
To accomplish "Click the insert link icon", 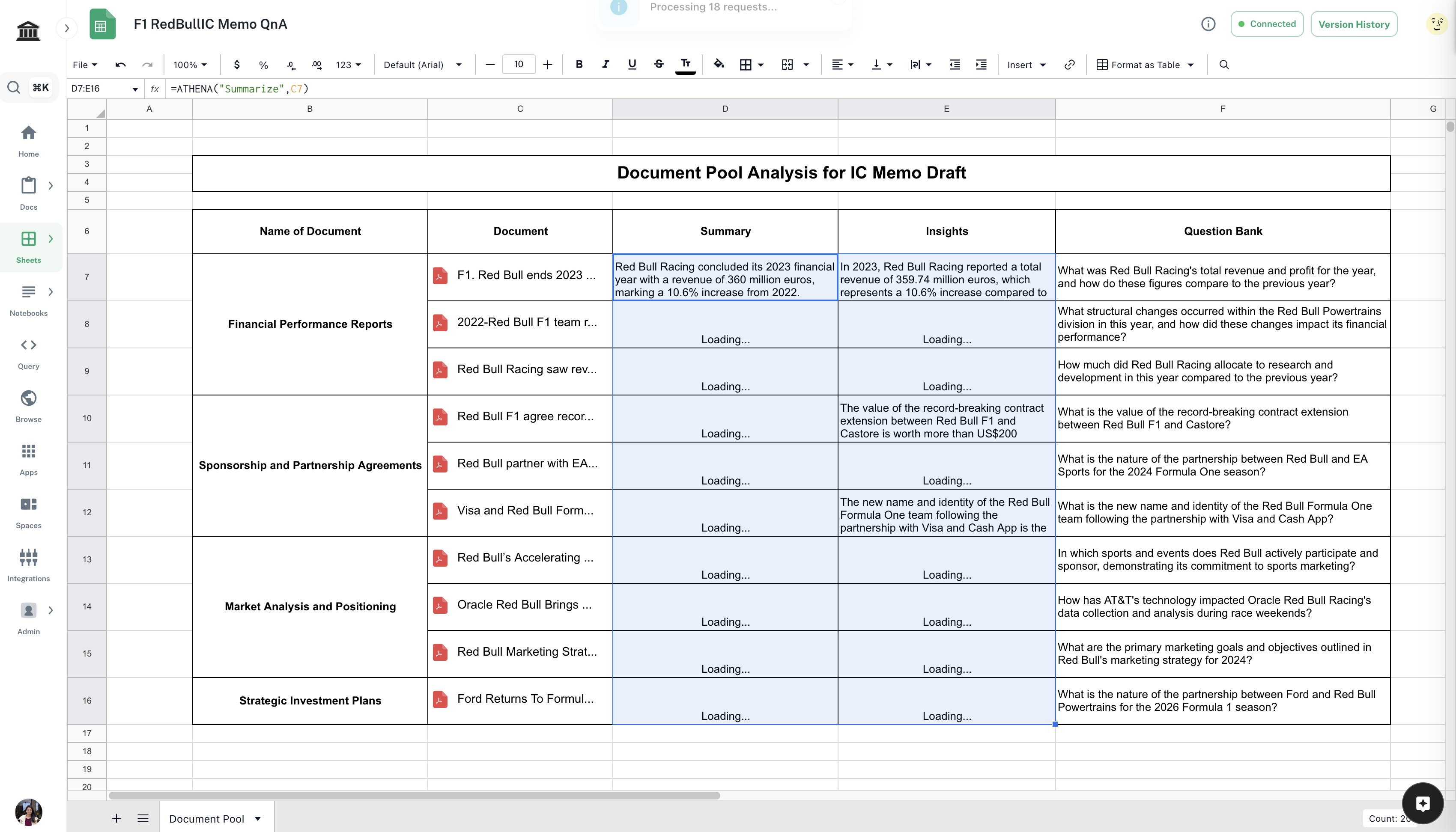I will (1069, 65).
